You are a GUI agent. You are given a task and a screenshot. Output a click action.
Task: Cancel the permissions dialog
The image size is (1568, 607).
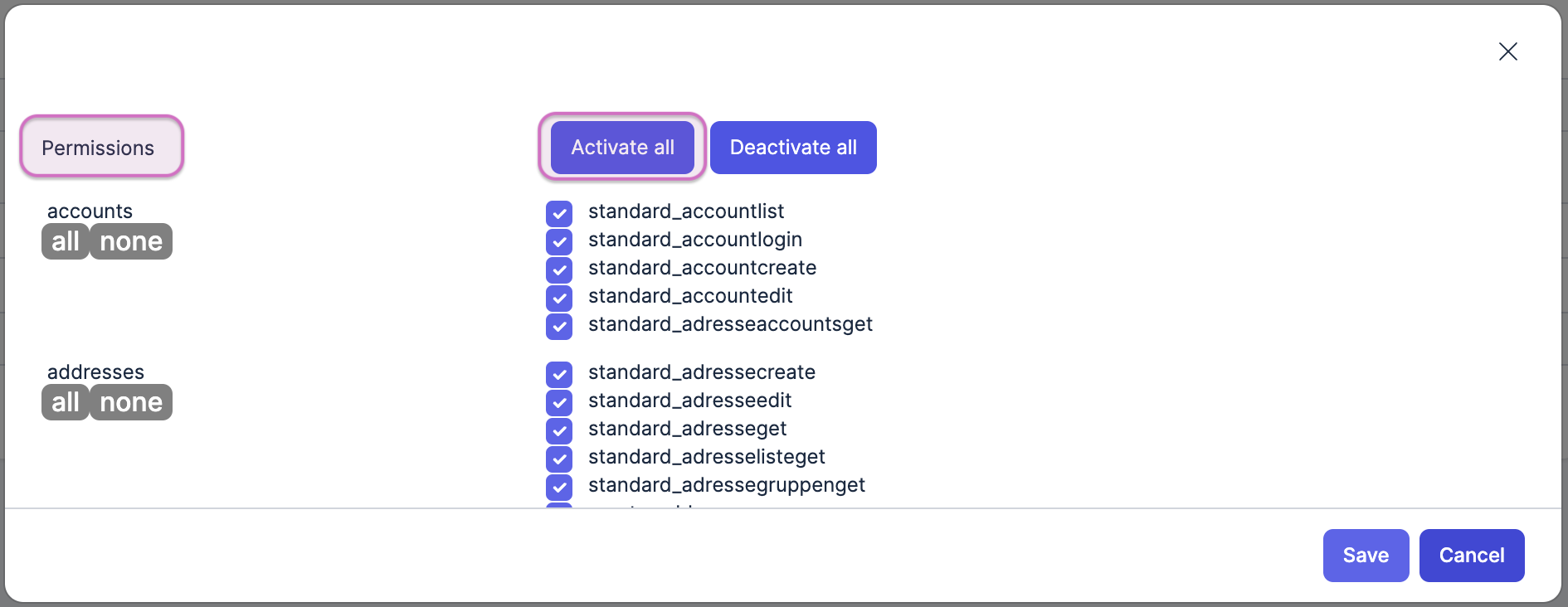(1472, 556)
